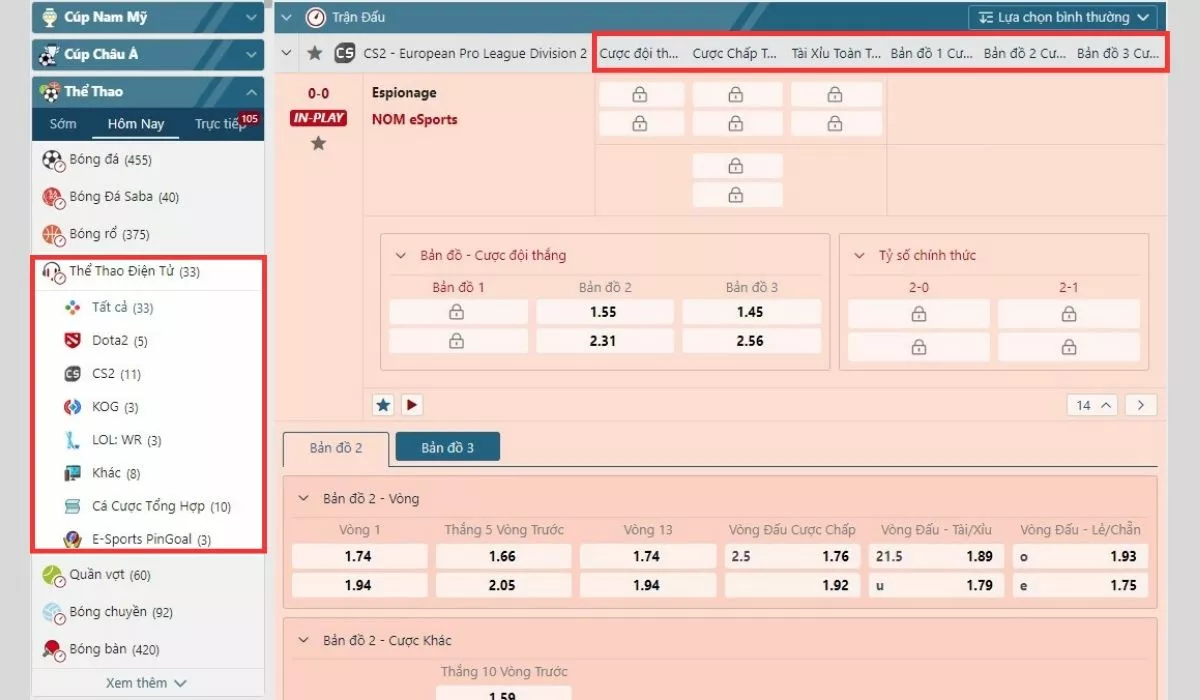Click Espionage team name
This screenshot has height=700, width=1200.
tap(404, 93)
